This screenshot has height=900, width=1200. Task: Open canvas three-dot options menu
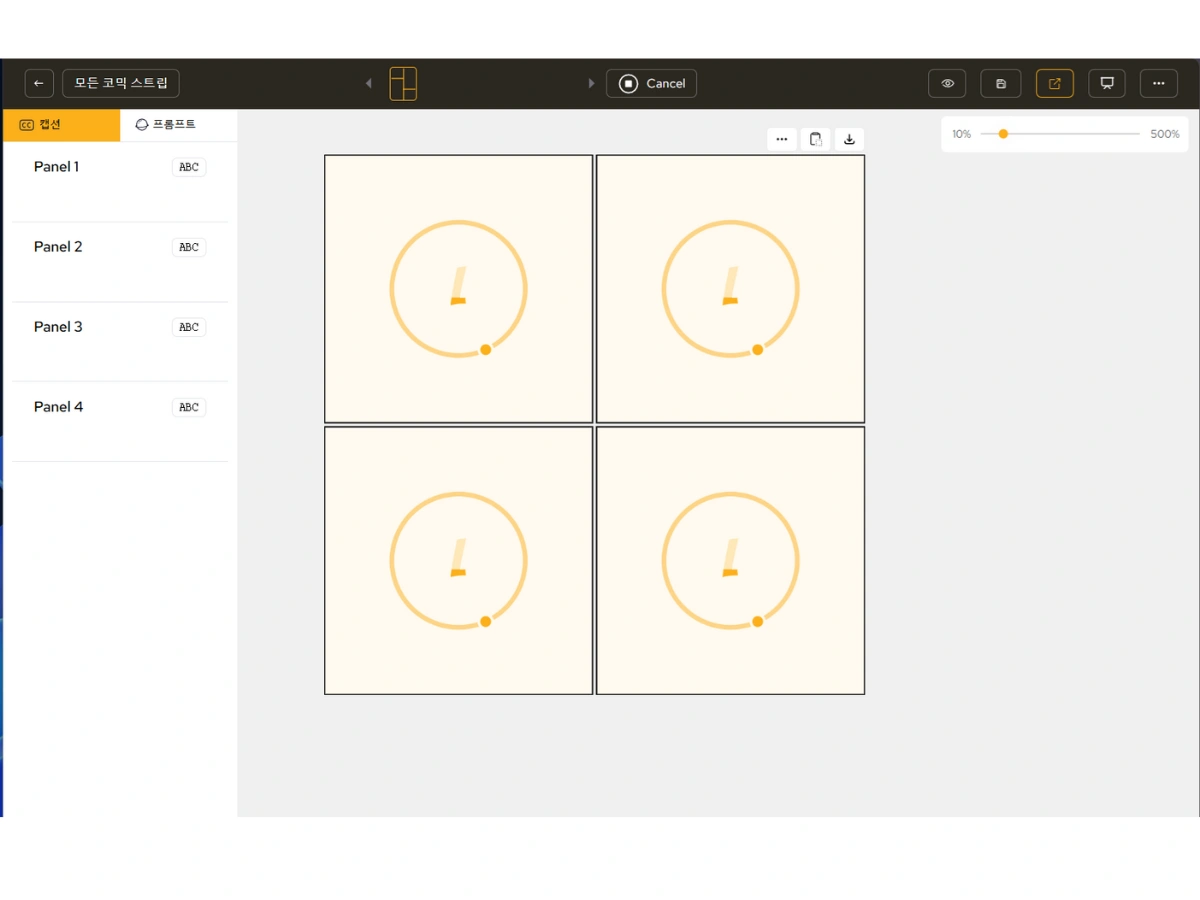[782, 139]
